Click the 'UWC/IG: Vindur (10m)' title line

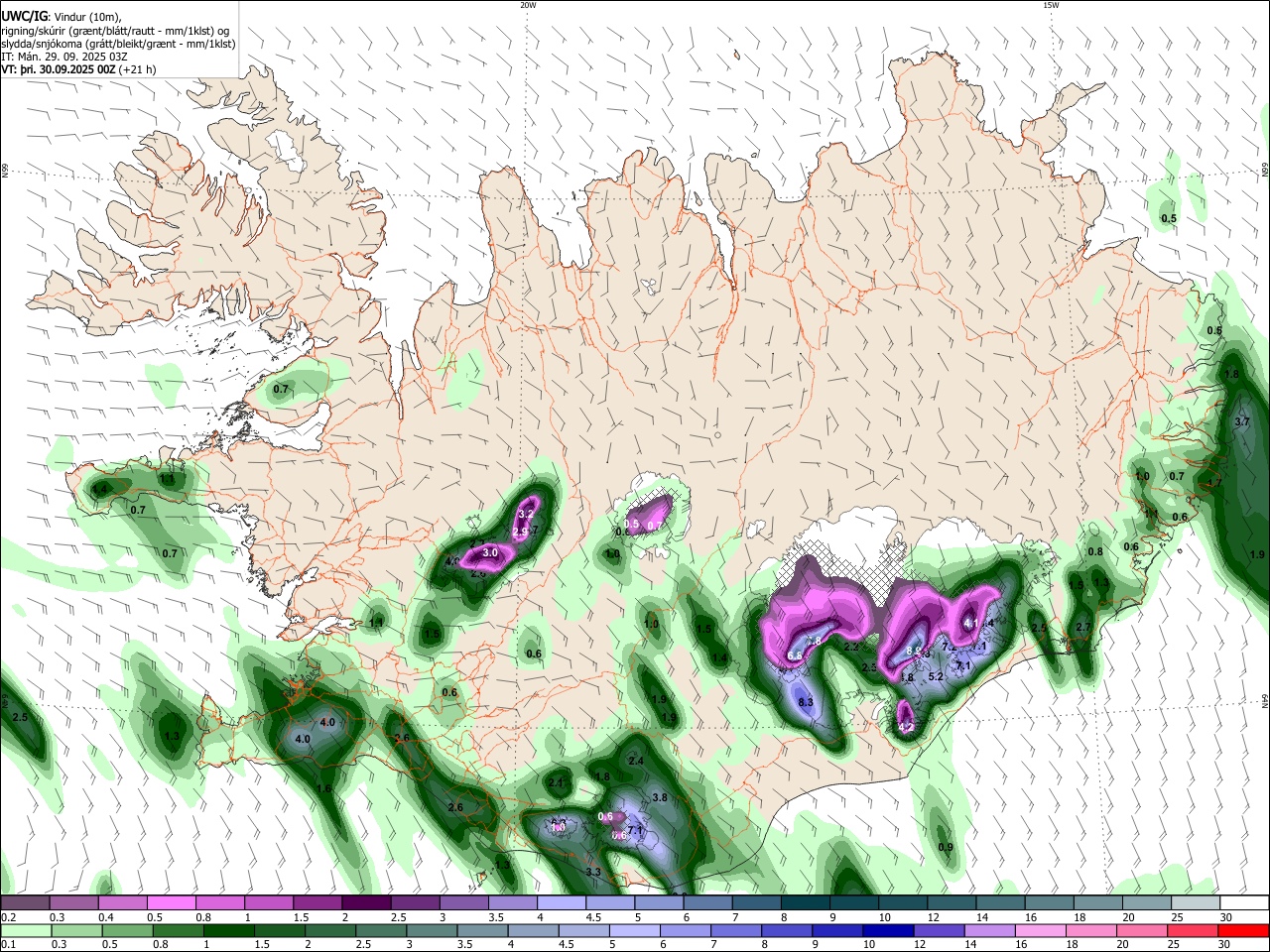61,17
